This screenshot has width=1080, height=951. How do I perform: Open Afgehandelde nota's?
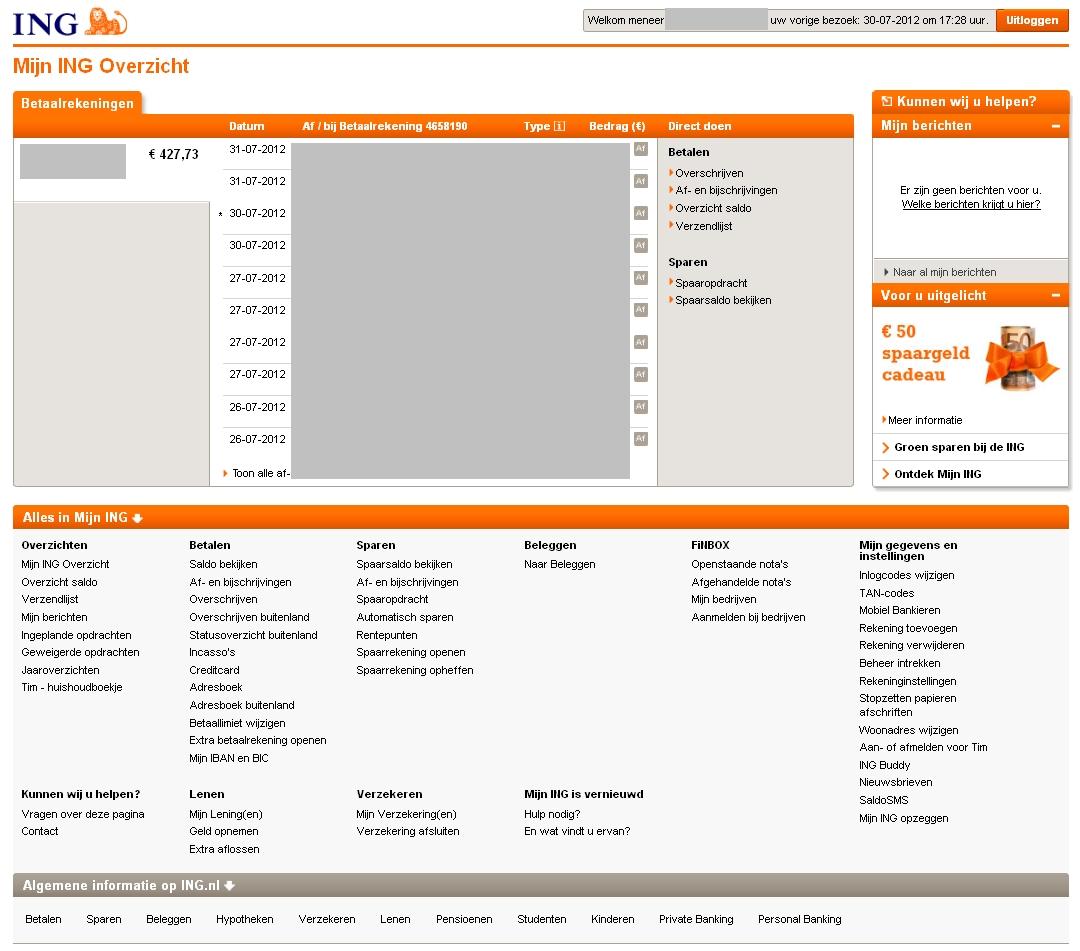(741, 582)
